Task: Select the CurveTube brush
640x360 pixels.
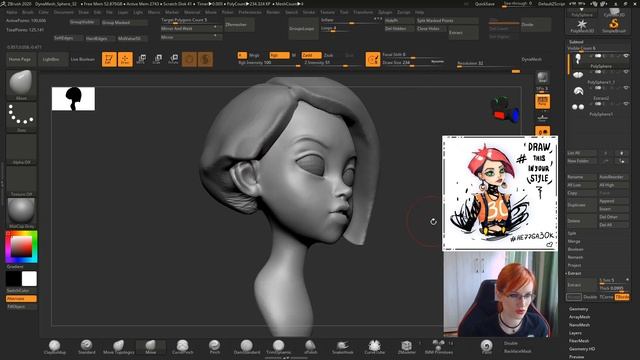Action: [374, 347]
